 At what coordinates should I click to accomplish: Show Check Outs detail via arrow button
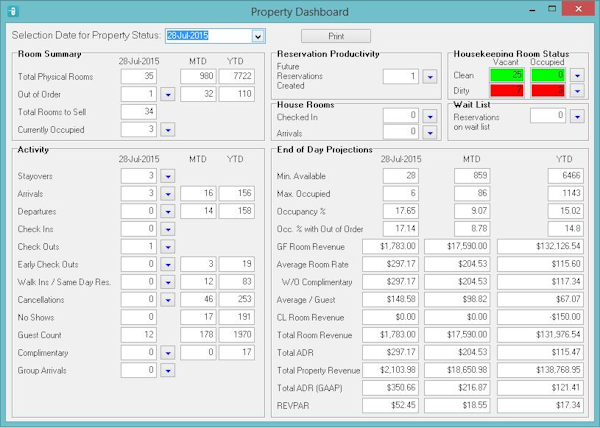pyautogui.click(x=168, y=246)
